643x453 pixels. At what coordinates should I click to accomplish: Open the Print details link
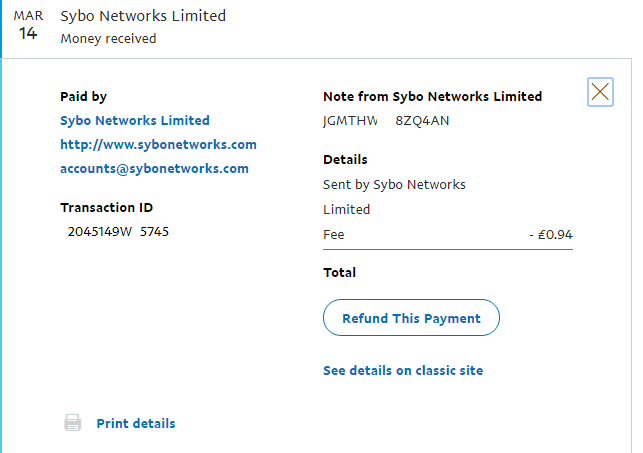click(136, 423)
